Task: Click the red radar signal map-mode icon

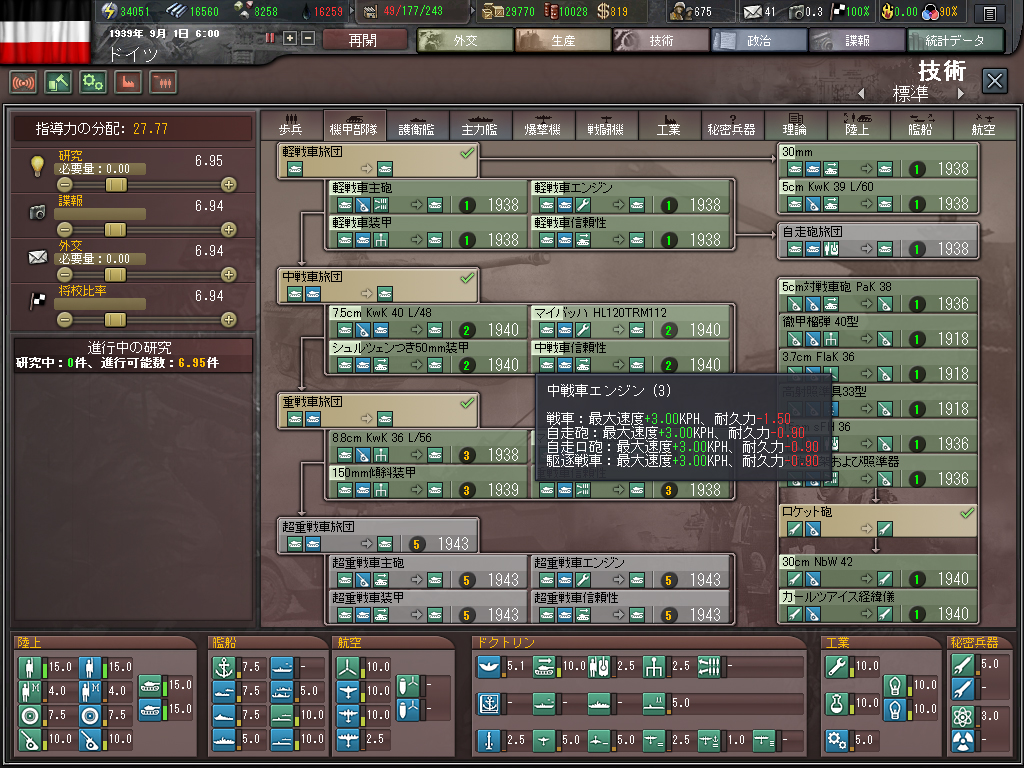Action: pos(24,82)
